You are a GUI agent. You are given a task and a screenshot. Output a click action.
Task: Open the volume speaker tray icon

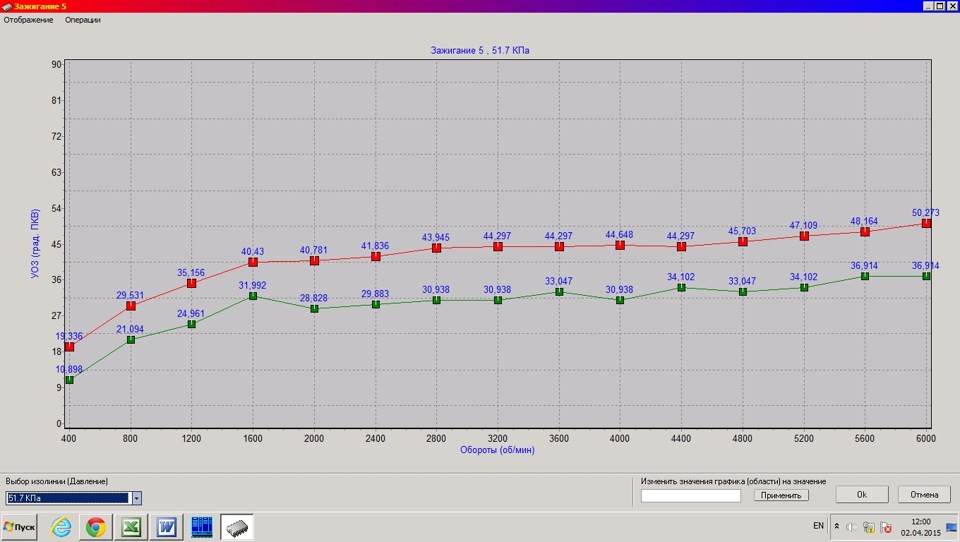pyautogui.click(x=851, y=527)
